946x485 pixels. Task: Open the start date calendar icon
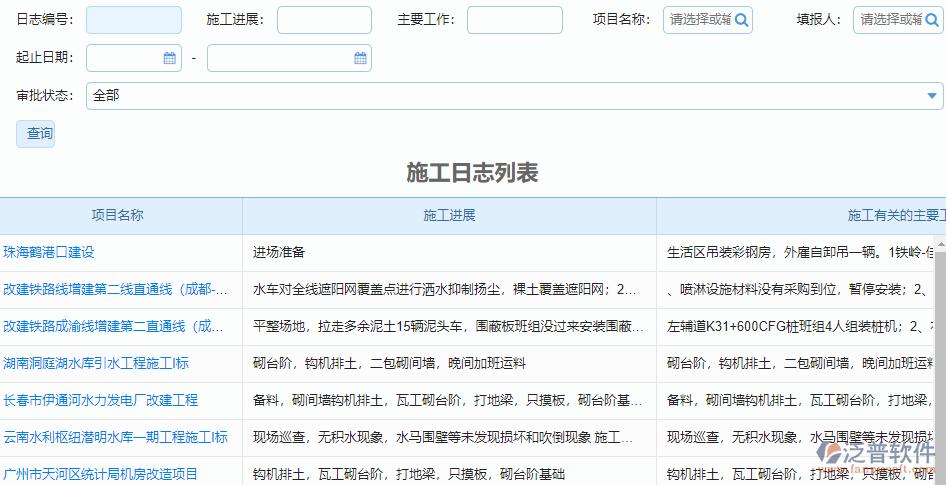[x=170, y=58]
